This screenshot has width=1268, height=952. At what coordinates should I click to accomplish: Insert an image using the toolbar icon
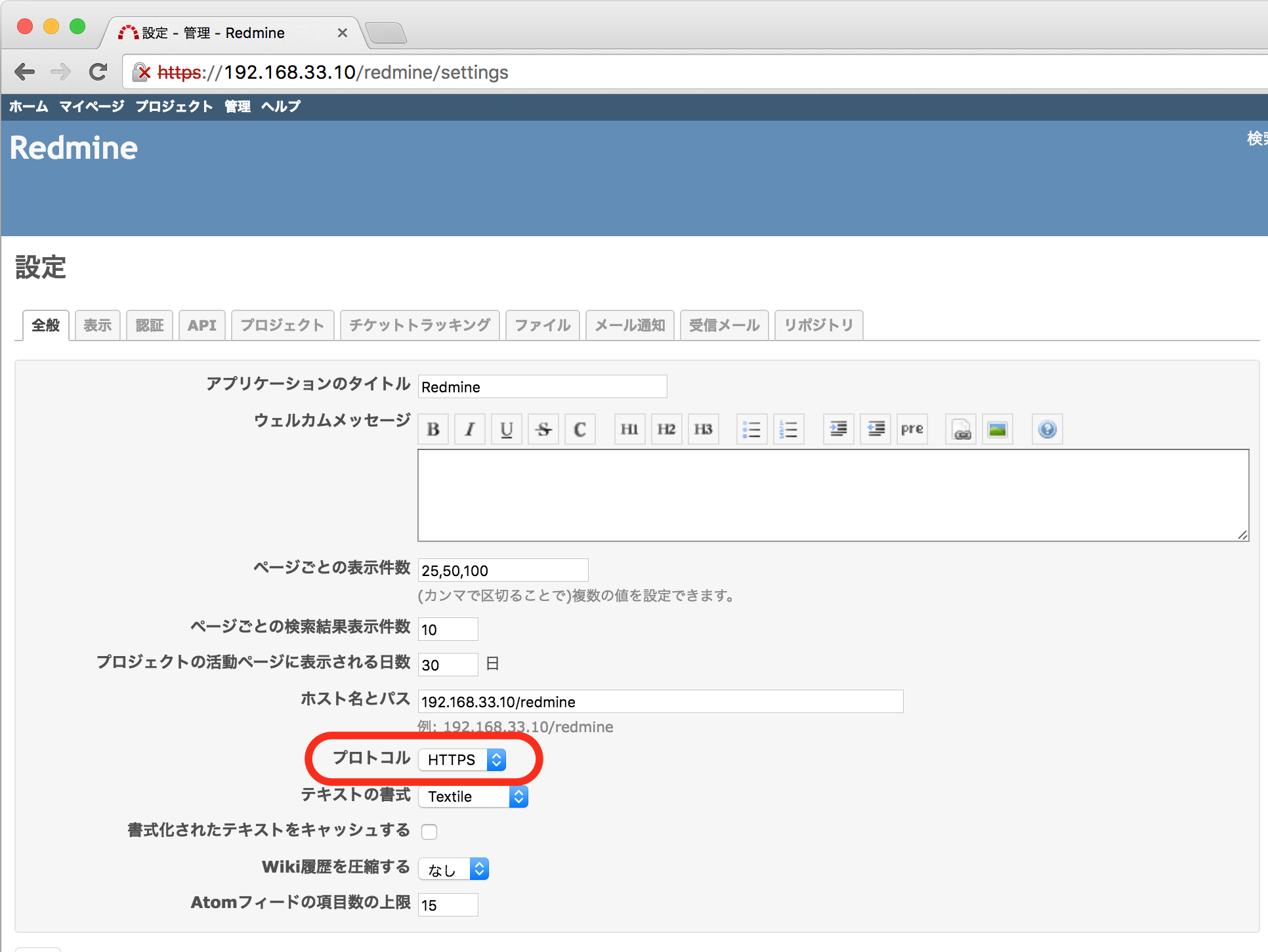(997, 428)
